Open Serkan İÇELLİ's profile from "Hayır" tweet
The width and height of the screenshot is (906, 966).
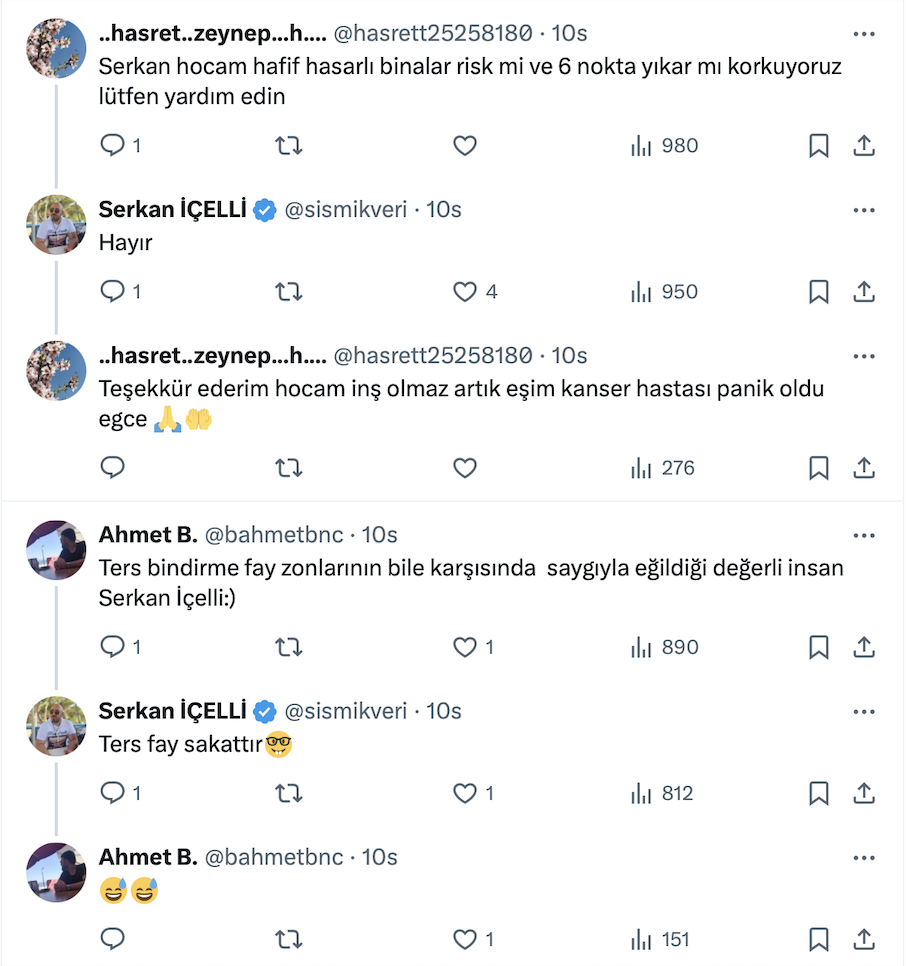point(172,210)
